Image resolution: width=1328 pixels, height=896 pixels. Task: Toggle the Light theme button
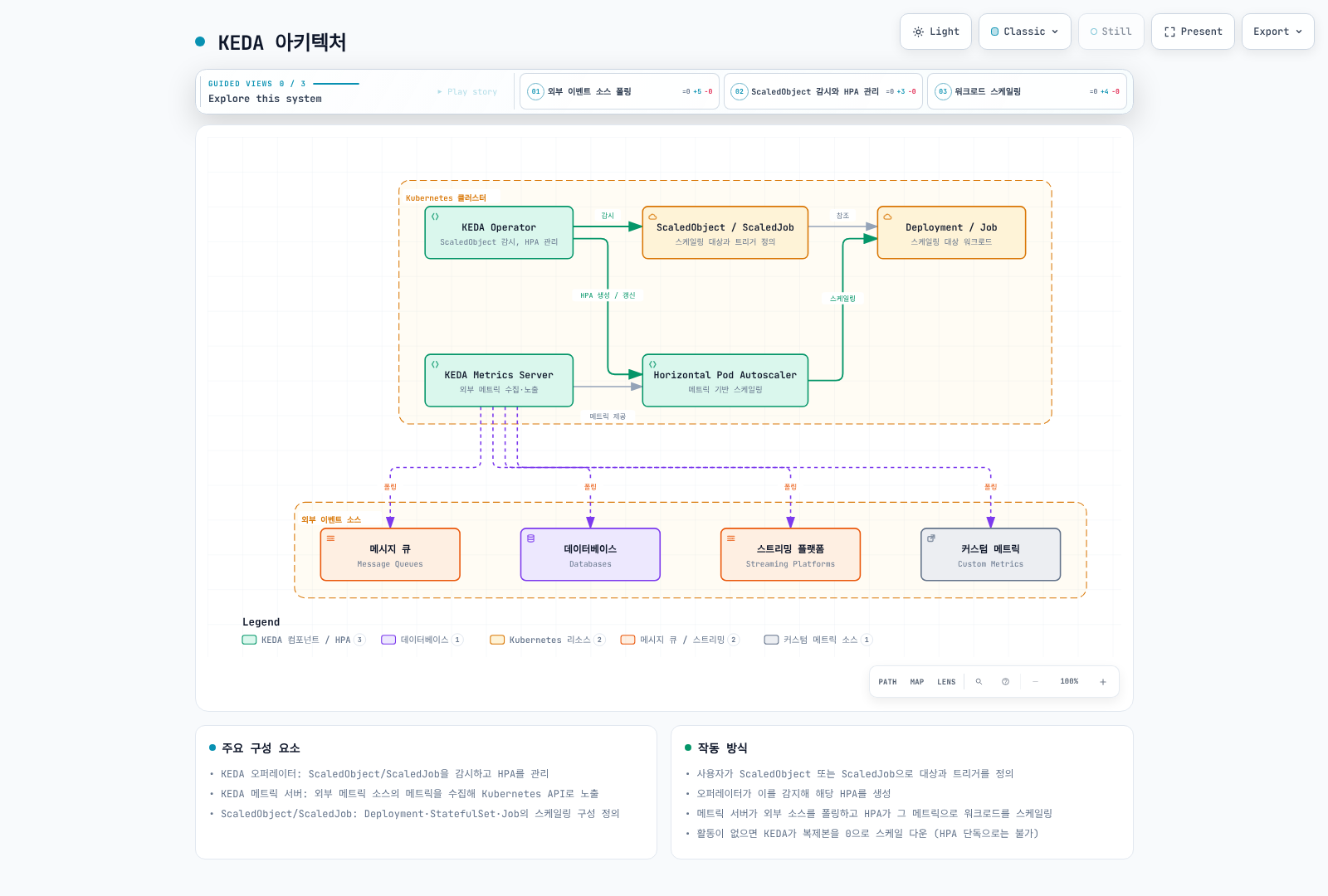tap(935, 32)
